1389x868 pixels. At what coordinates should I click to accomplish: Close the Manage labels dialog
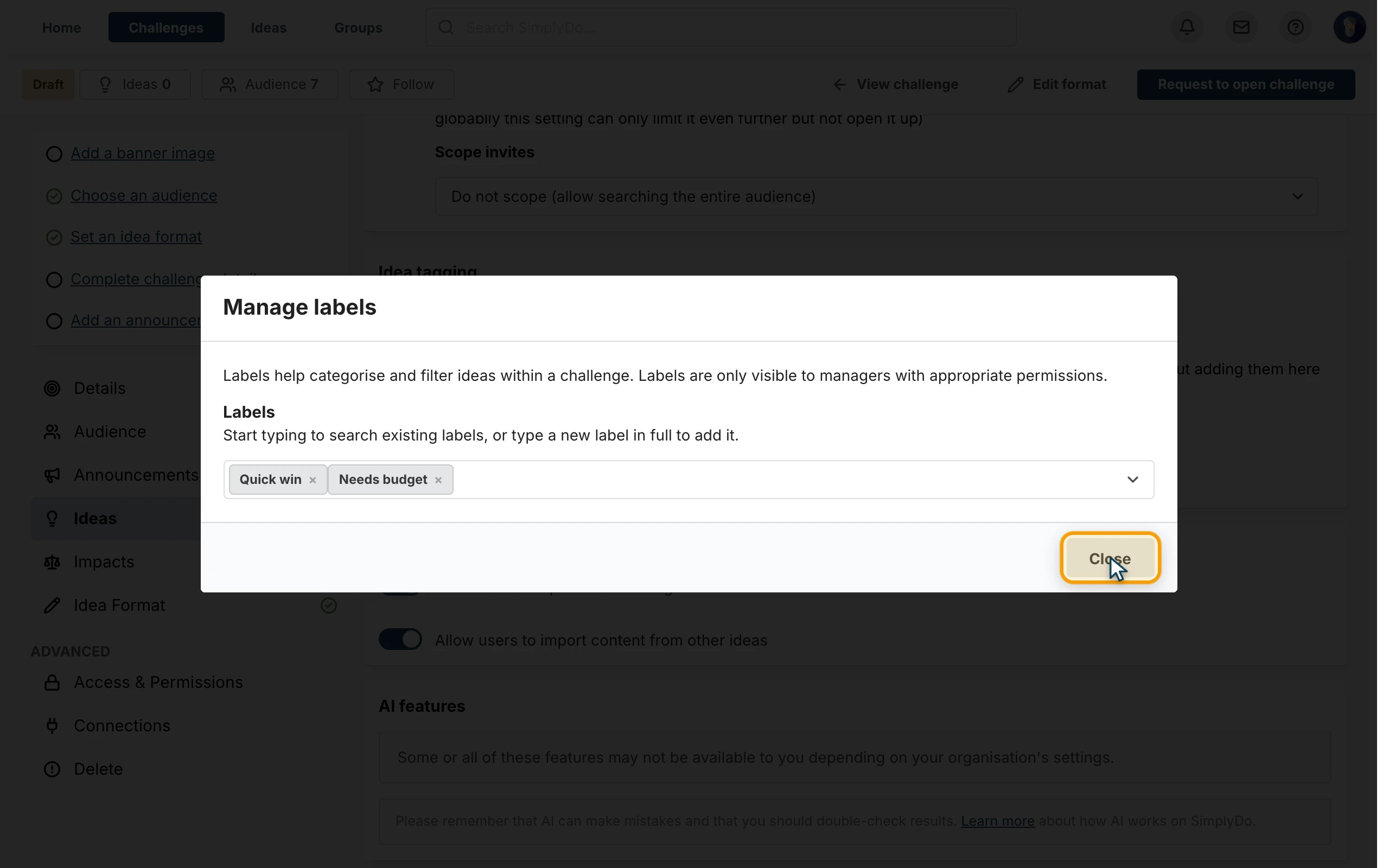1110,558
